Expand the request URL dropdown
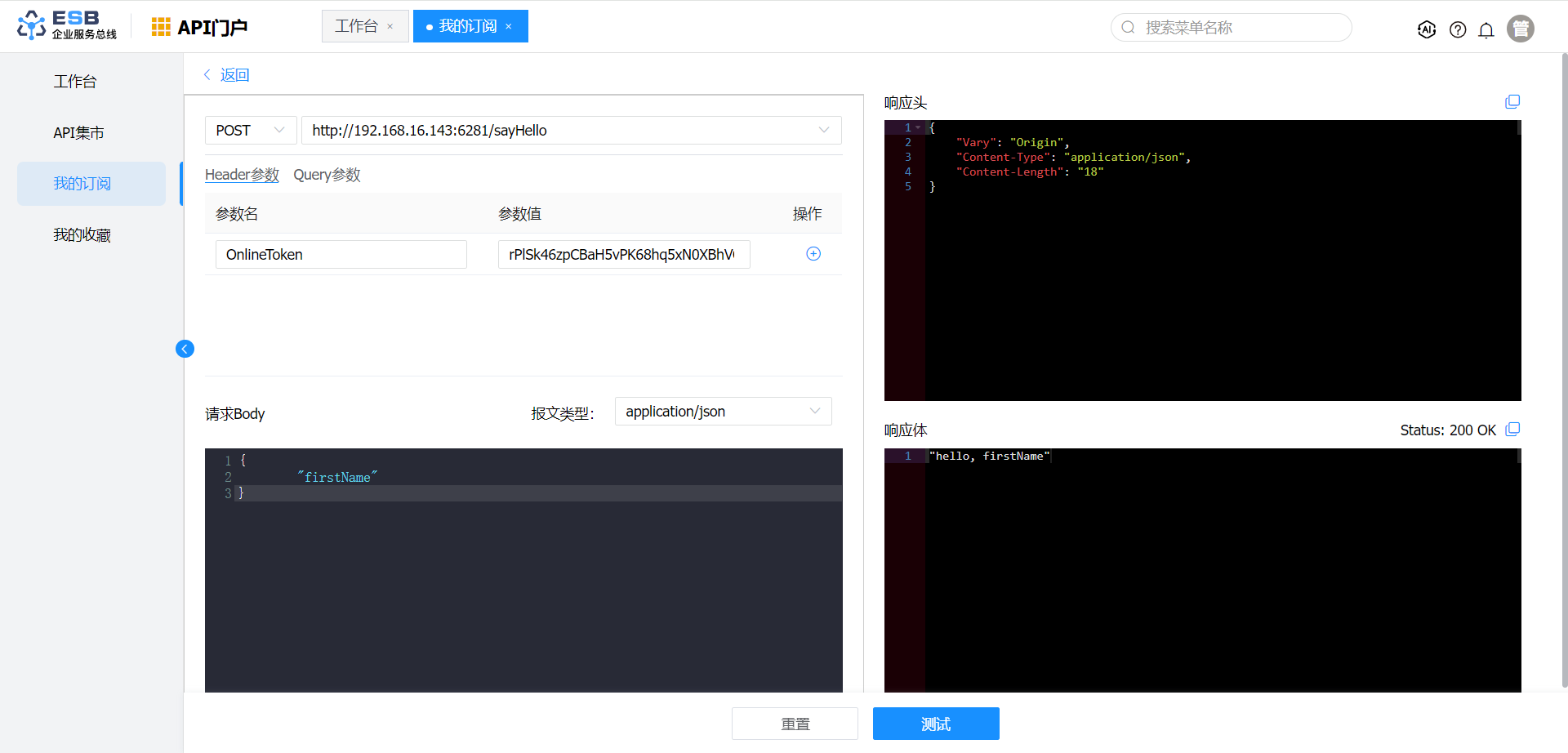This screenshot has width=1568, height=753. 823,131
